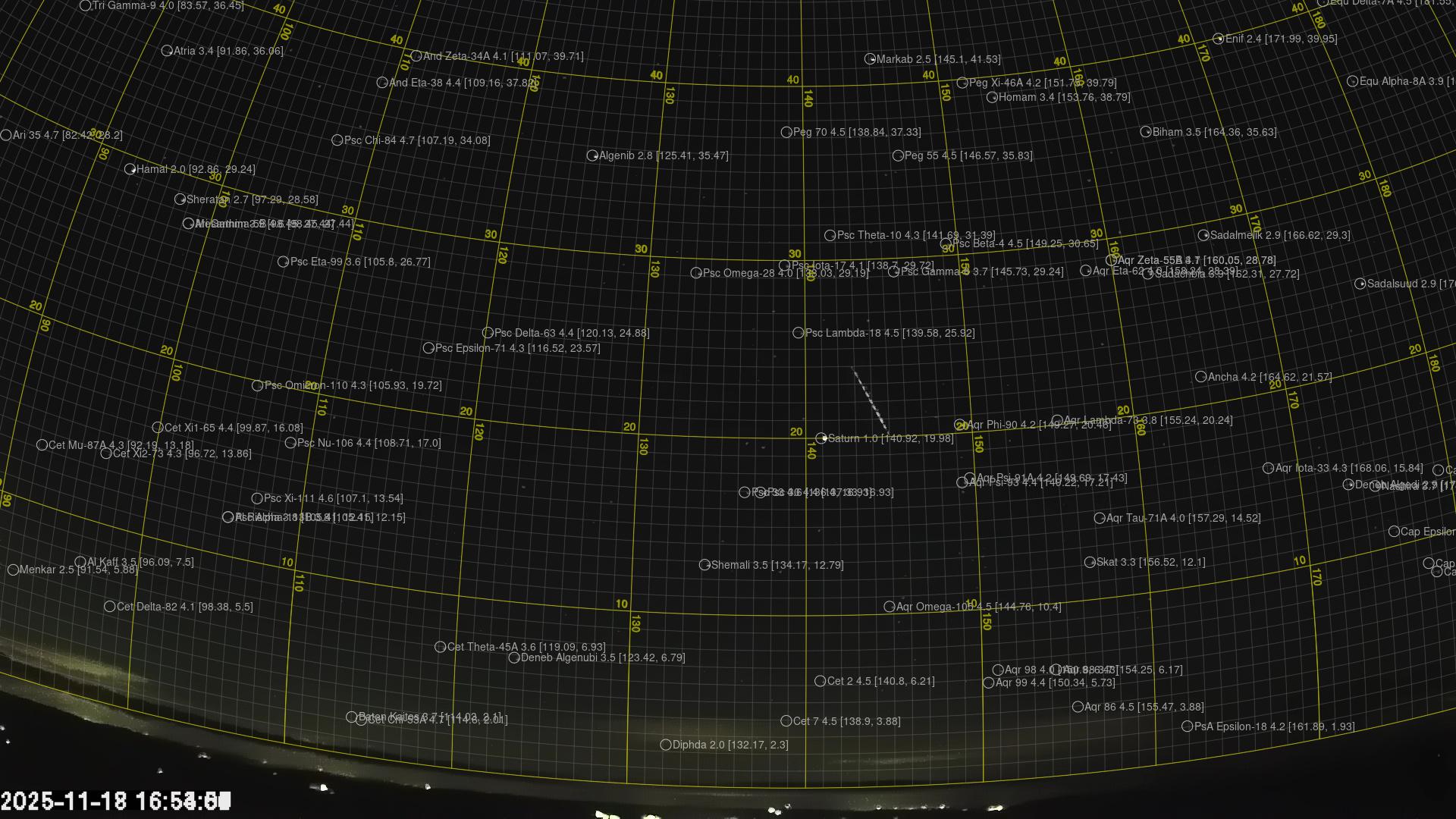Select the Diphda star marker

(x=666, y=745)
